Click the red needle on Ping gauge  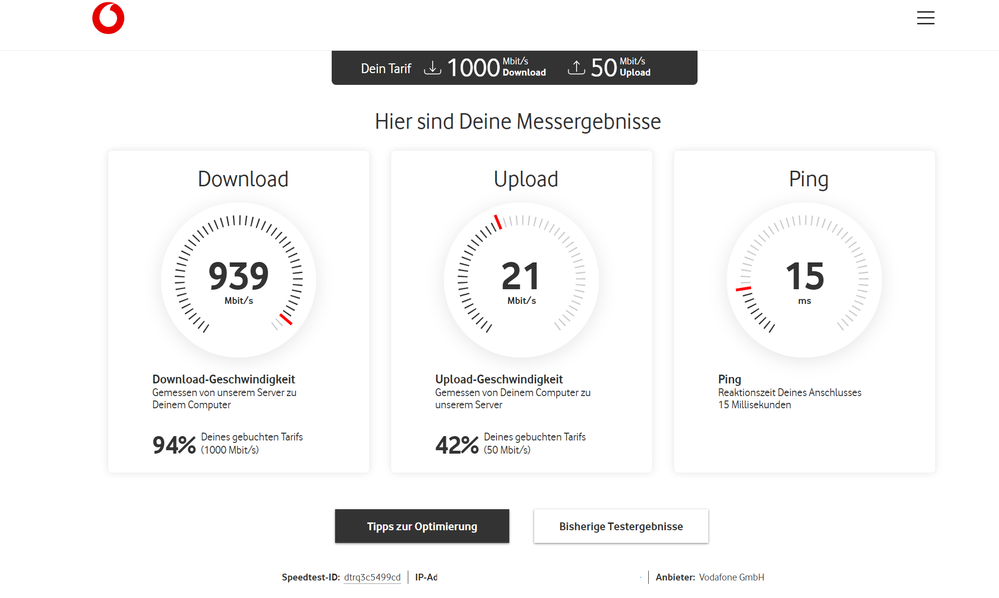tap(744, 289)
